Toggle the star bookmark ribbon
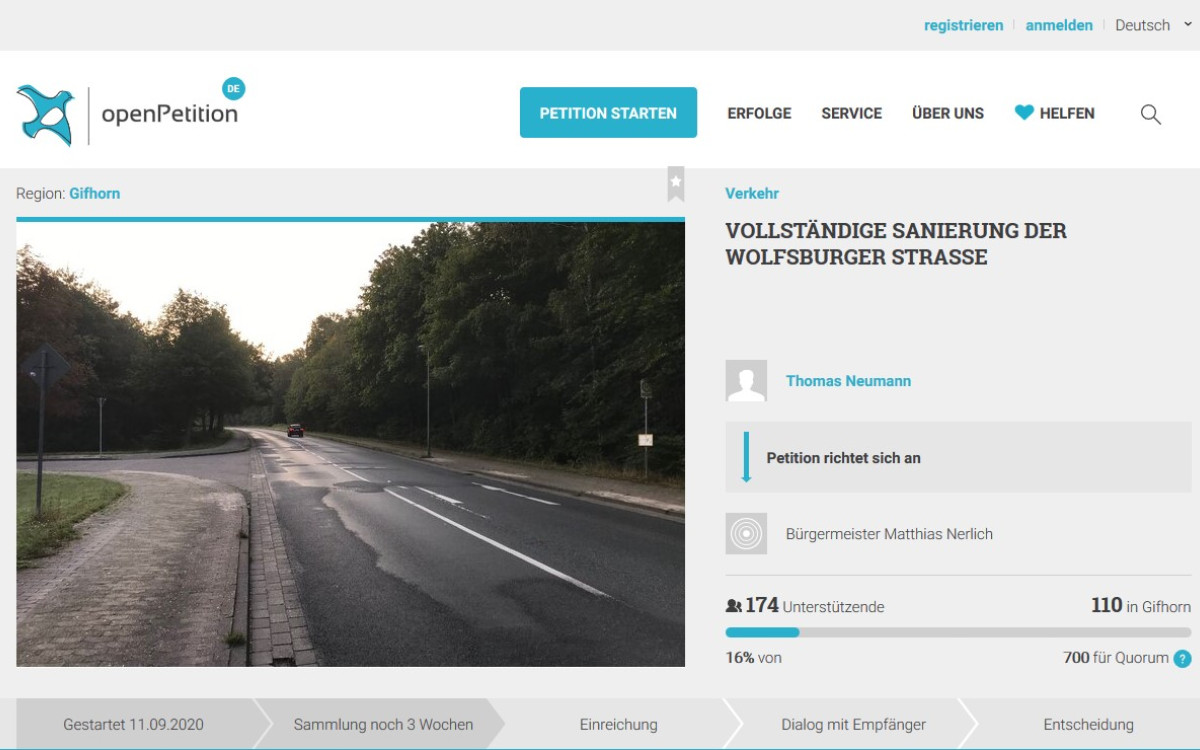This screenshot has height=750, width=1200. pos(676,183)
